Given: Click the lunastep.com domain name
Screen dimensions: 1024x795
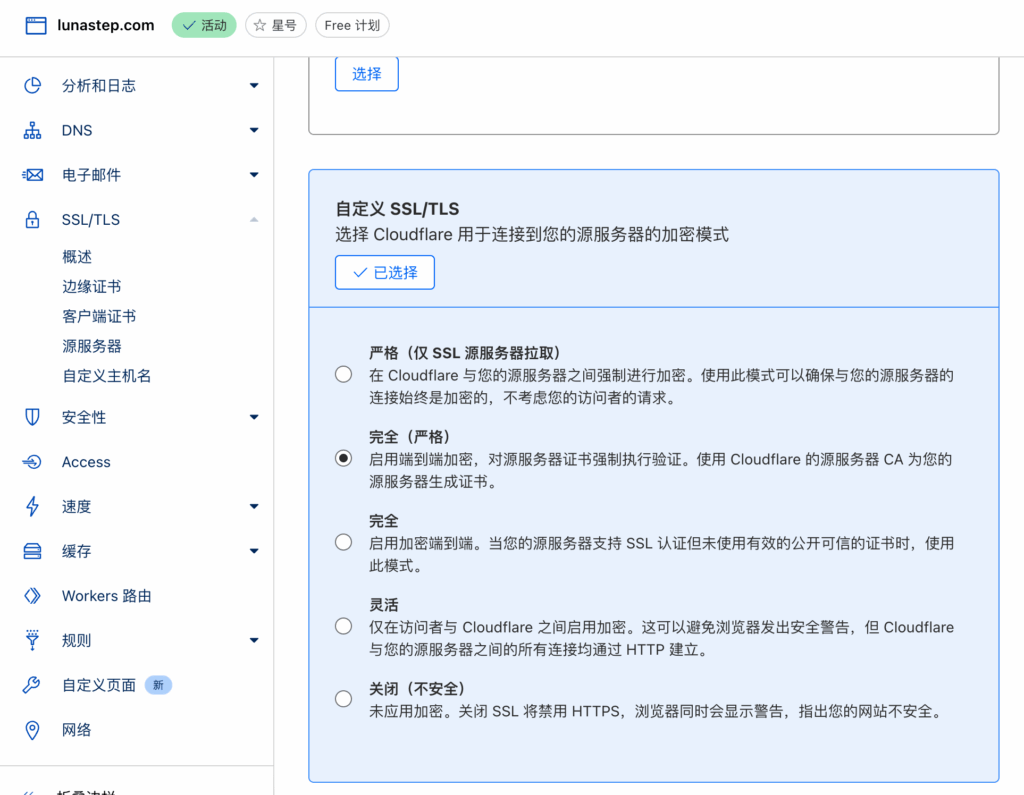Looking at the screenshot, I should tap(106, 25).
